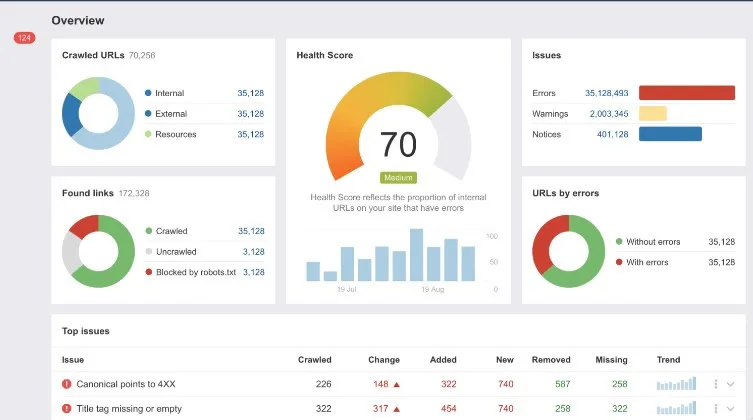The image size is (753, 420).
Task: Click the red 124 notification badge
Action: click(24, 37)
